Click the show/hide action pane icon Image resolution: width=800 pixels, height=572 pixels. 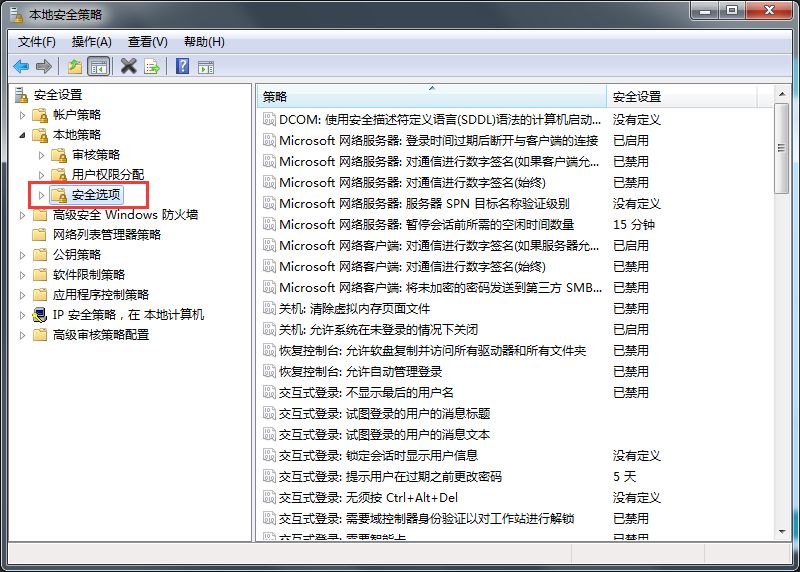click(x=206, y=67)
